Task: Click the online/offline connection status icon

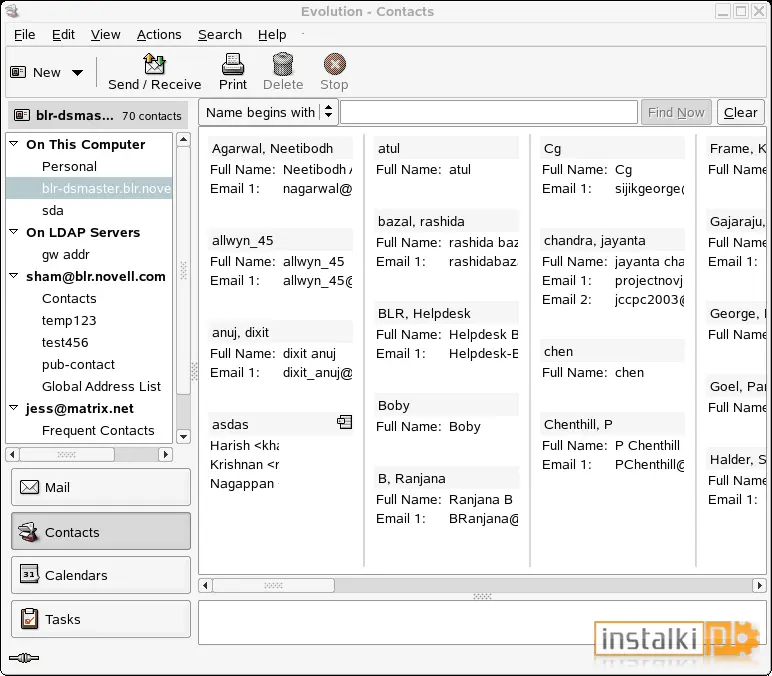Action: point(24,658)
